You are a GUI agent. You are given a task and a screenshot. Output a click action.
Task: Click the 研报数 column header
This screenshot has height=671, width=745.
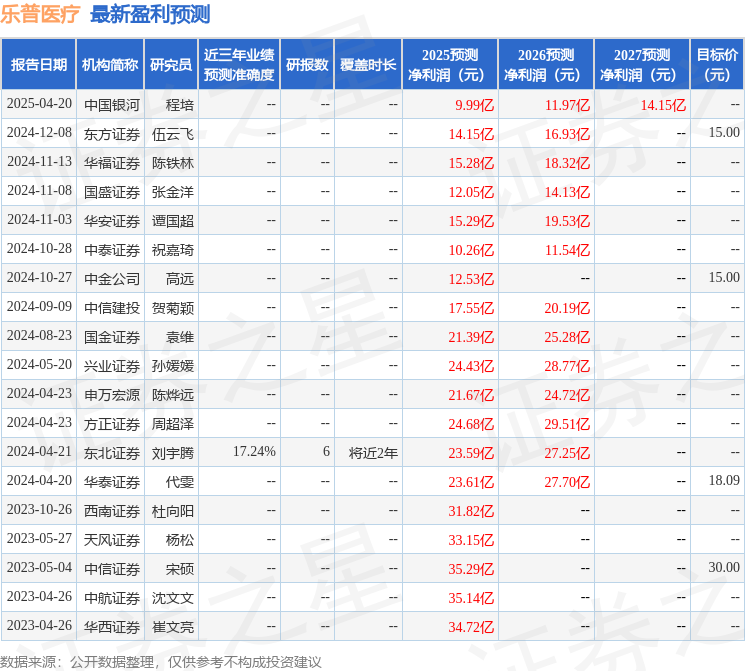tap(307, 65)
